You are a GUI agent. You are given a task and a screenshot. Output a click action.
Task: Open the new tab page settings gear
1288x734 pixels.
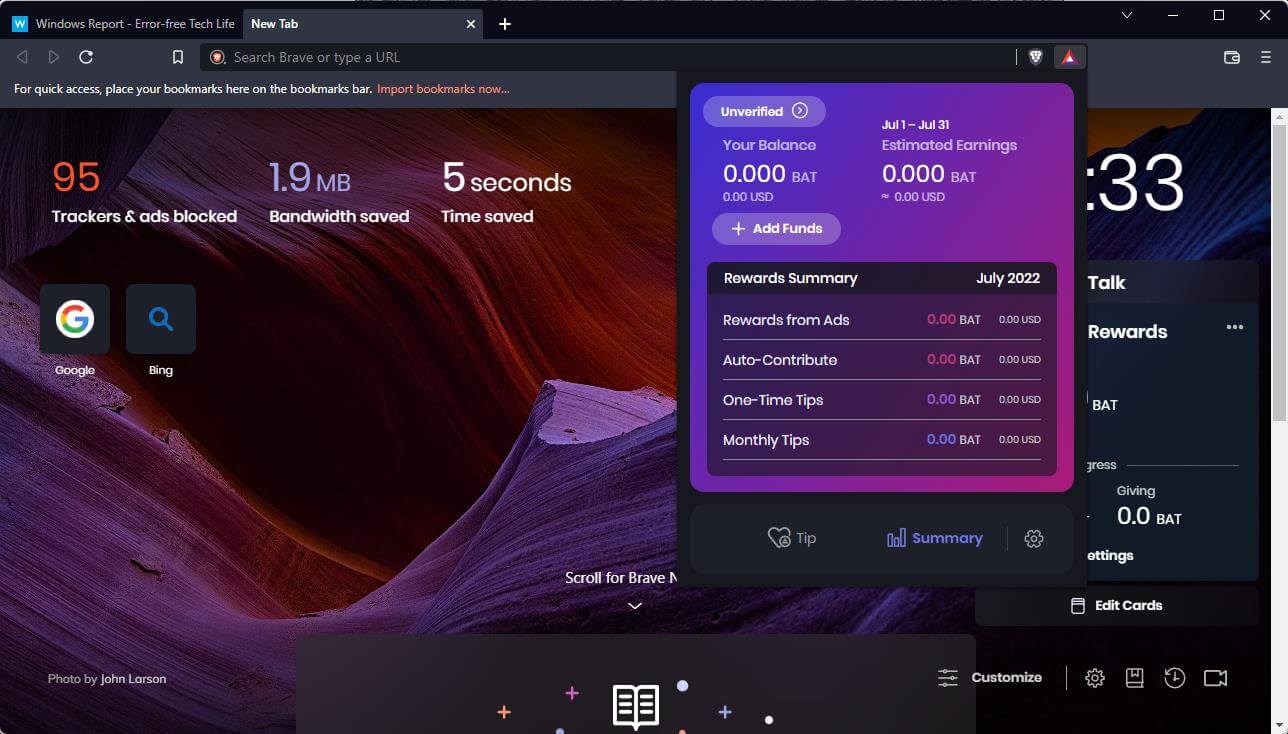(1095, 678)
